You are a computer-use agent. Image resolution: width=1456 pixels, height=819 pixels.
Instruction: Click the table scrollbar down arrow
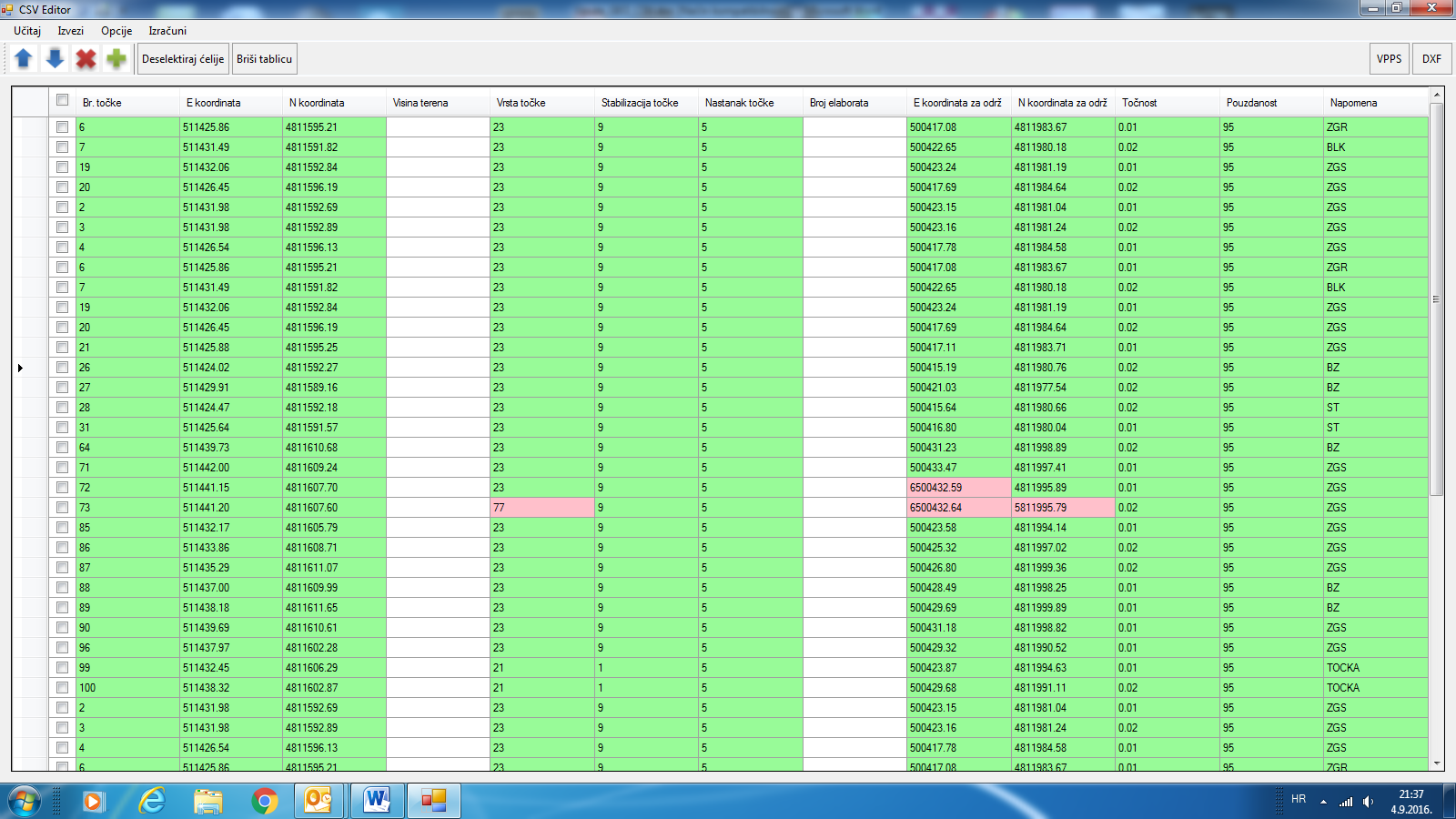pyautogui.click(x=1437, y=763)
